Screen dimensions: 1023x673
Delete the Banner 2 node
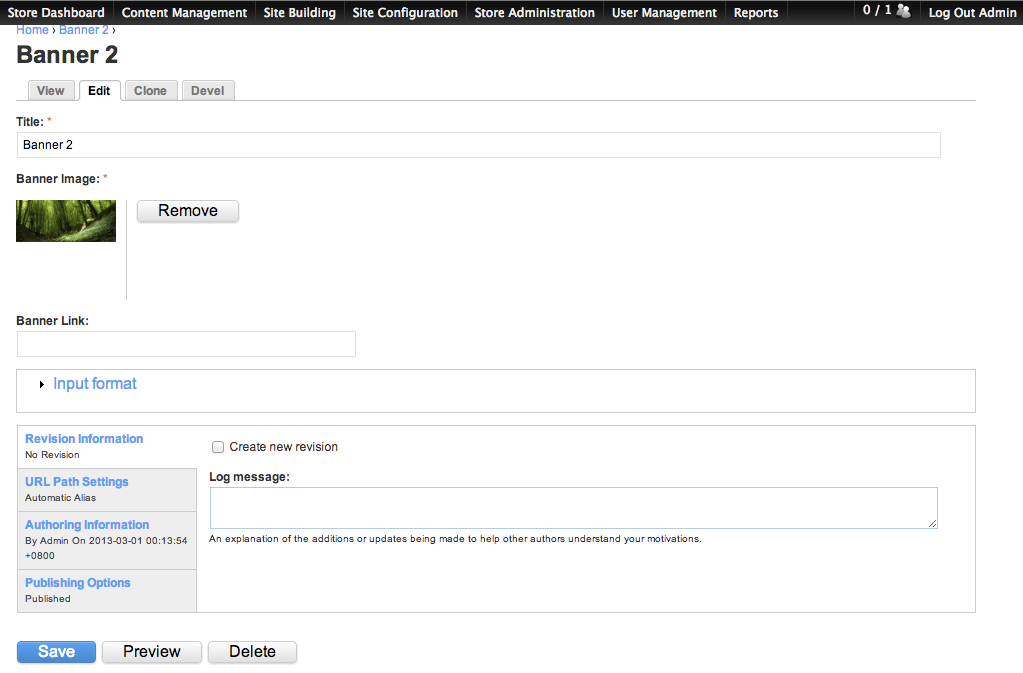point(252,651)
